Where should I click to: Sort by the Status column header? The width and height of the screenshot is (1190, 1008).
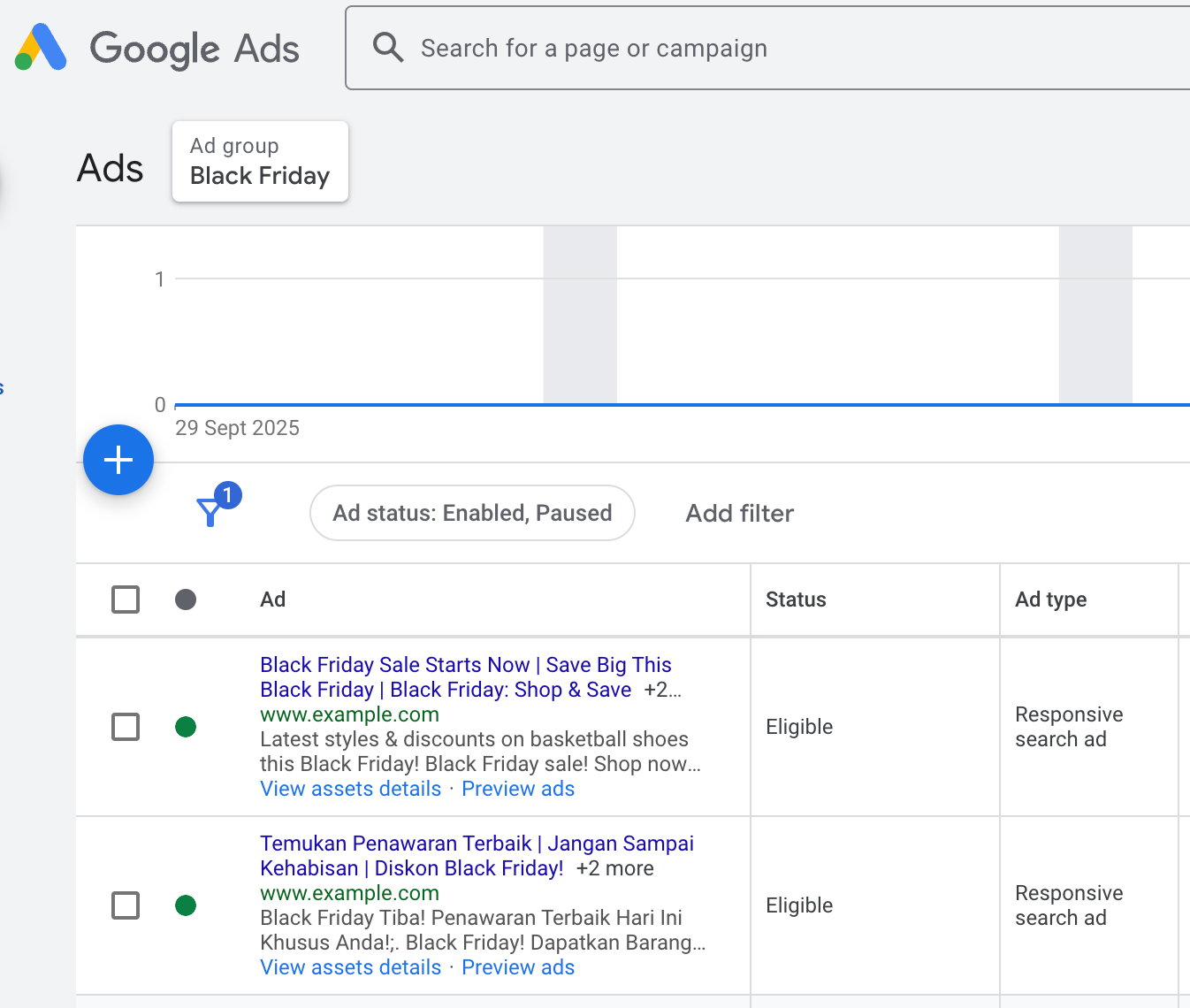pos(796,599)
